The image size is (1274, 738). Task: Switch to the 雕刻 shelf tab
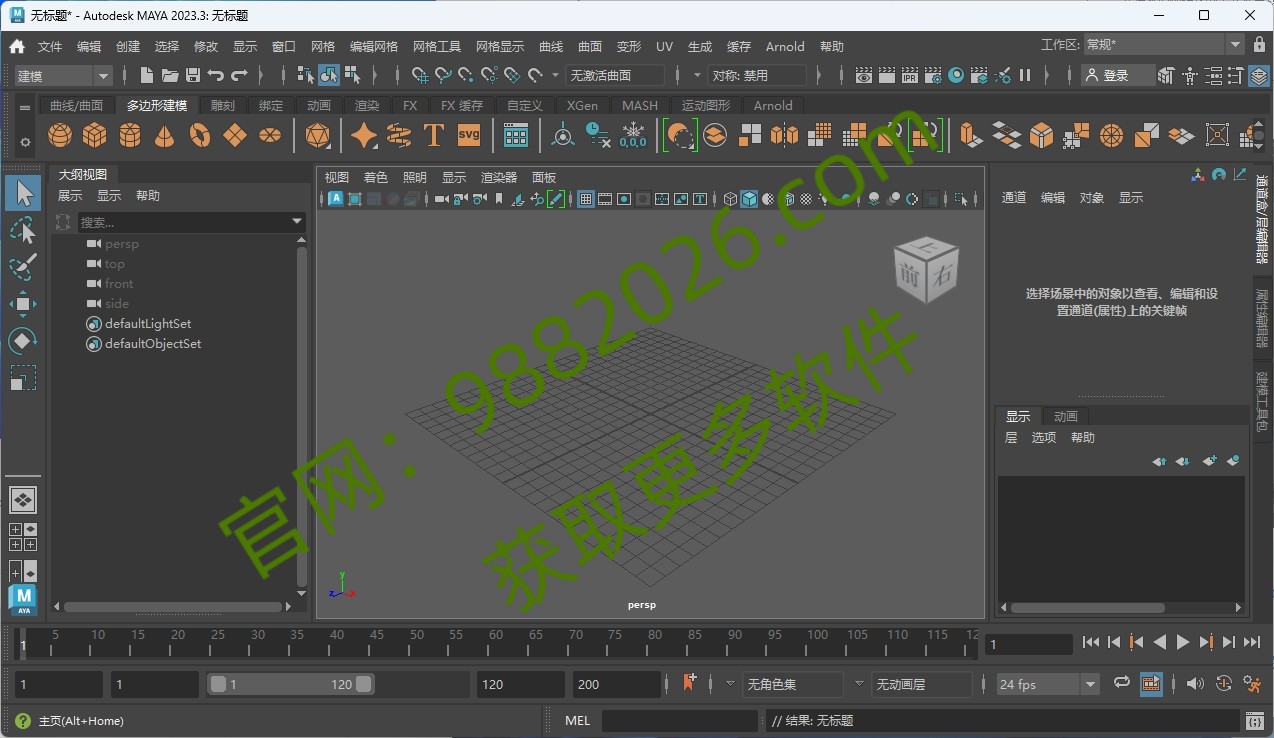(223, 105)
